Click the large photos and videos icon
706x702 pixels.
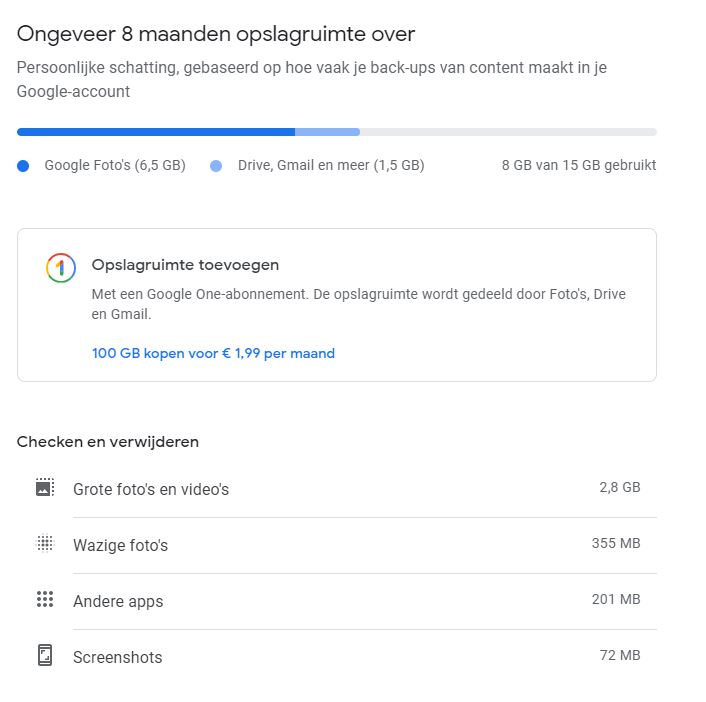[x=44, y=488]
